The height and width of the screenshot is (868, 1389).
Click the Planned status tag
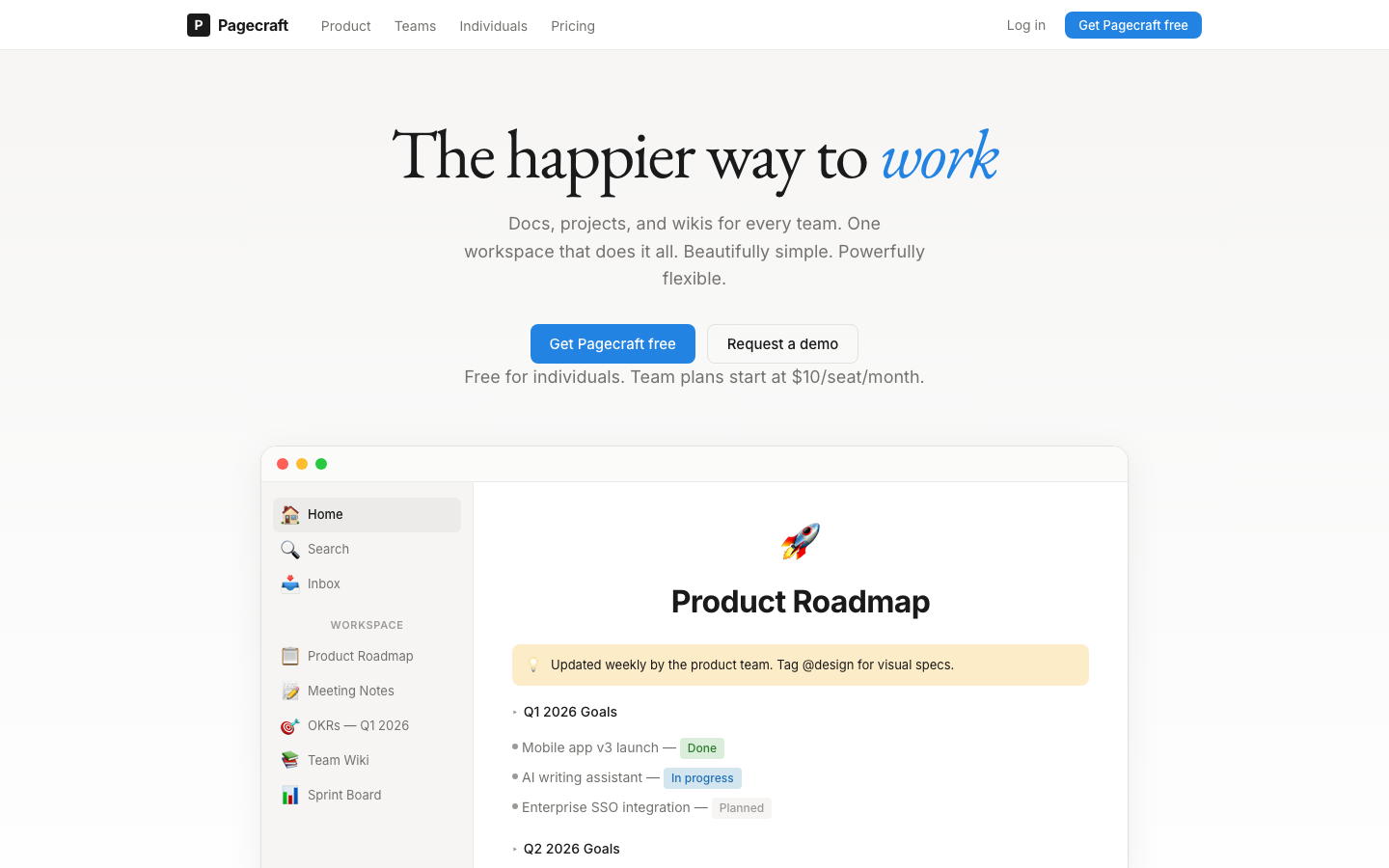(x=742, y=808)
